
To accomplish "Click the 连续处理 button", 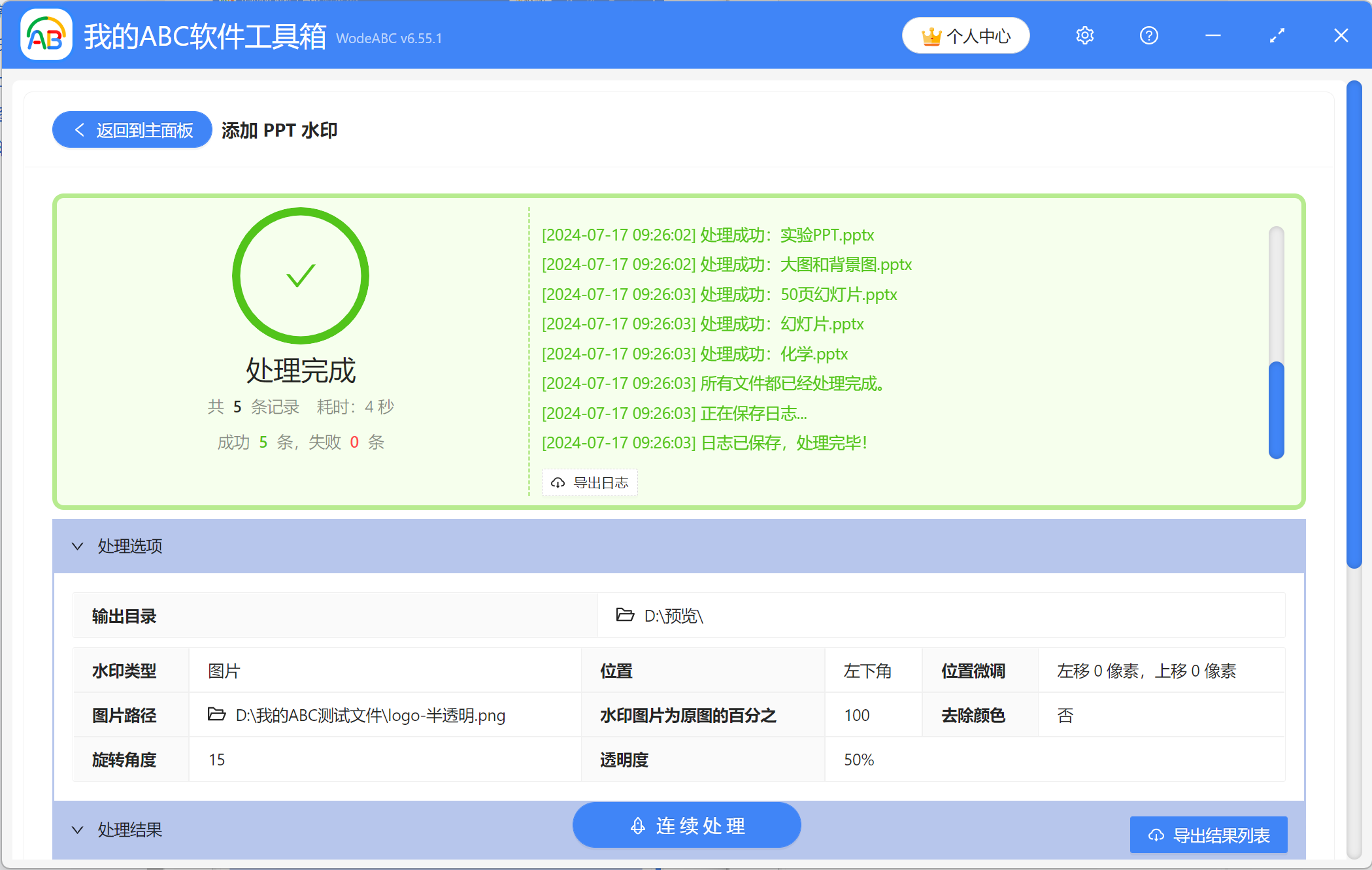I will (686, 825).
